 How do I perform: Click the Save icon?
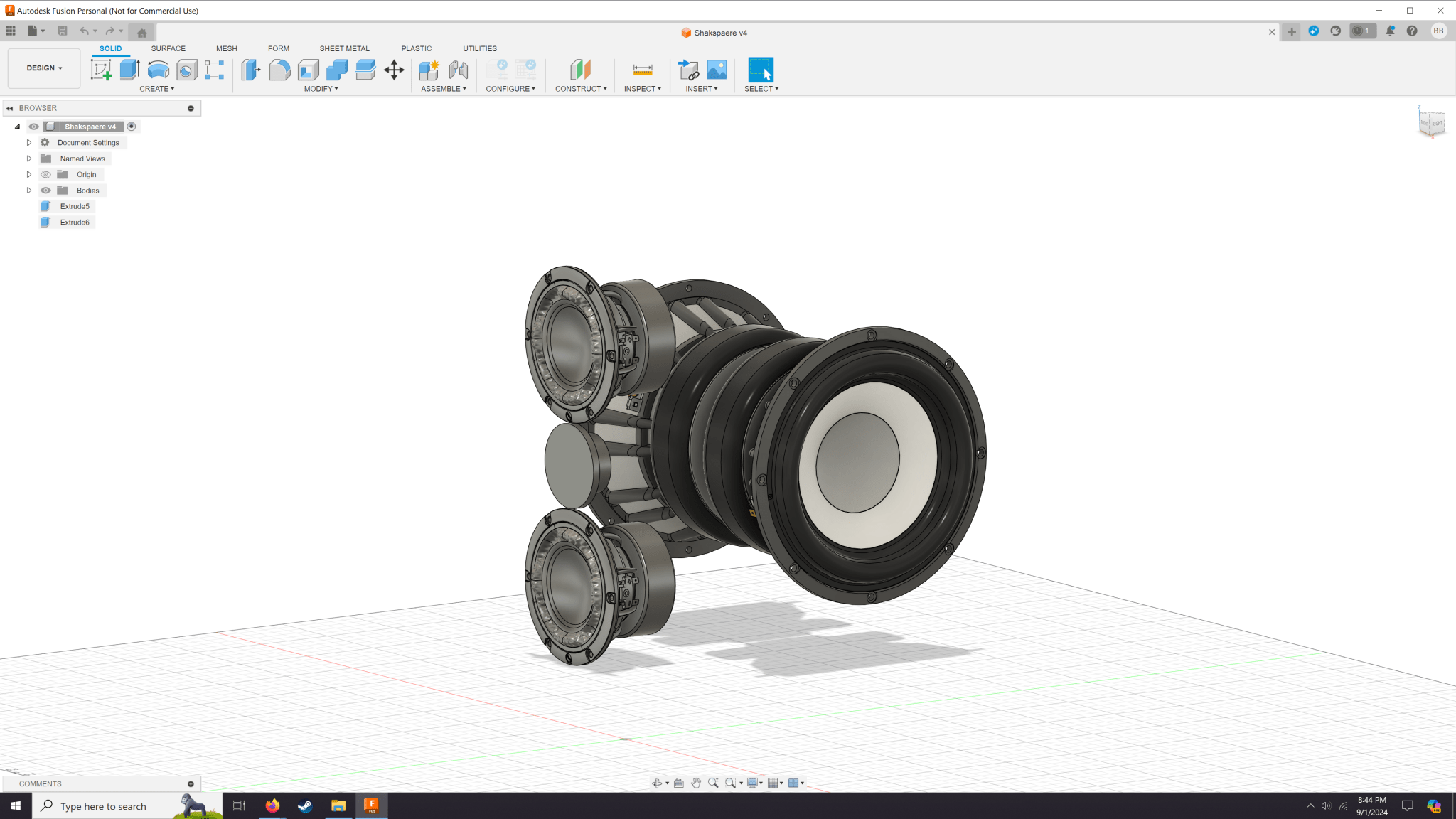63,31
